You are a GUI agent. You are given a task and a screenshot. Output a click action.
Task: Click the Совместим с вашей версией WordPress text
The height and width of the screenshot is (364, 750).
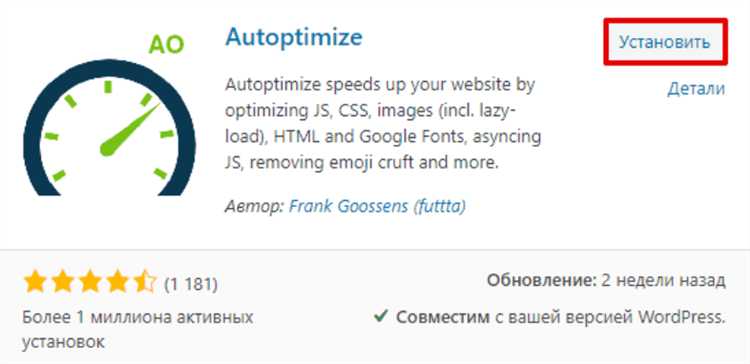click(x=562, y=317)
